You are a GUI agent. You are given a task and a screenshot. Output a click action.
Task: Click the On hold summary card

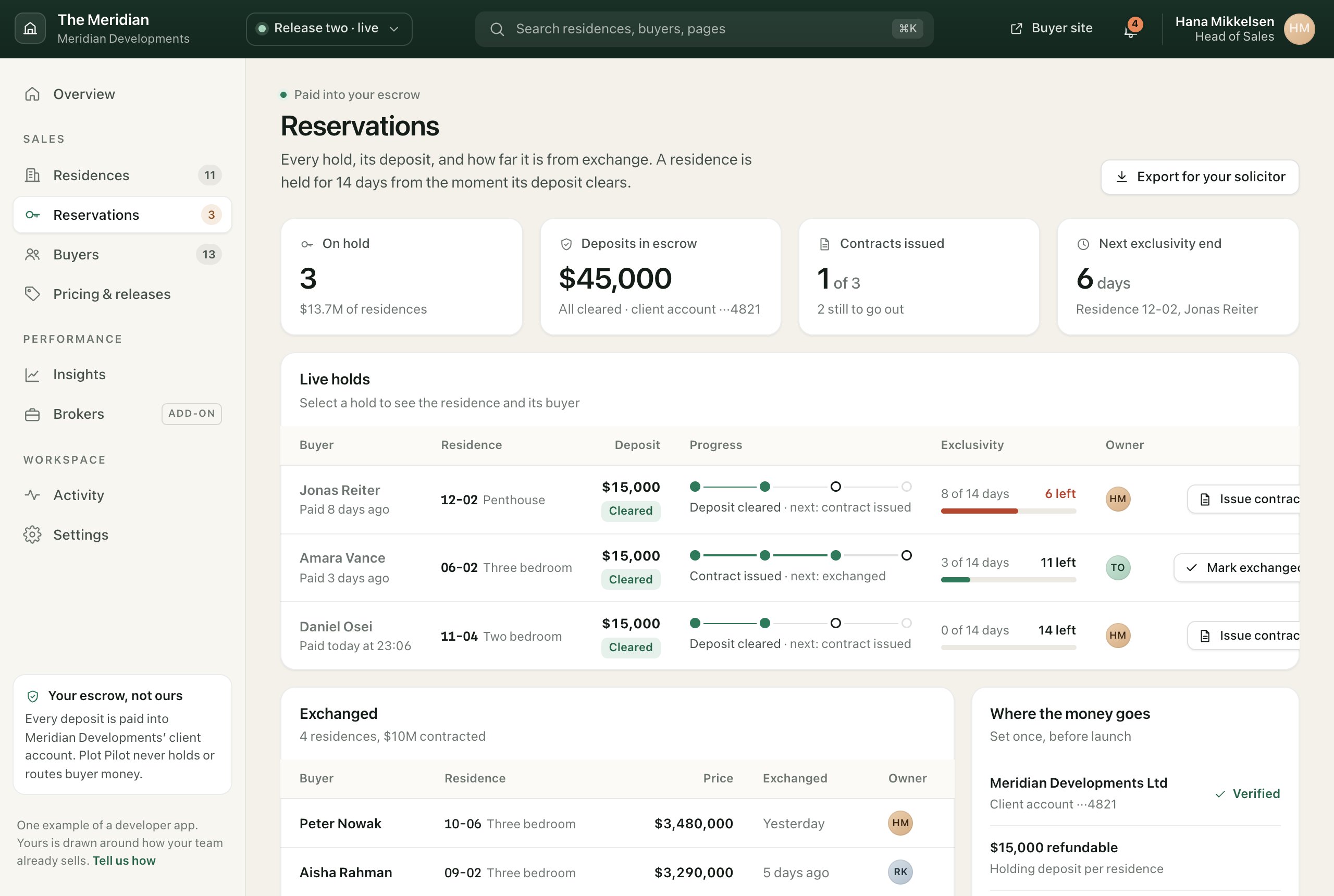401,277
